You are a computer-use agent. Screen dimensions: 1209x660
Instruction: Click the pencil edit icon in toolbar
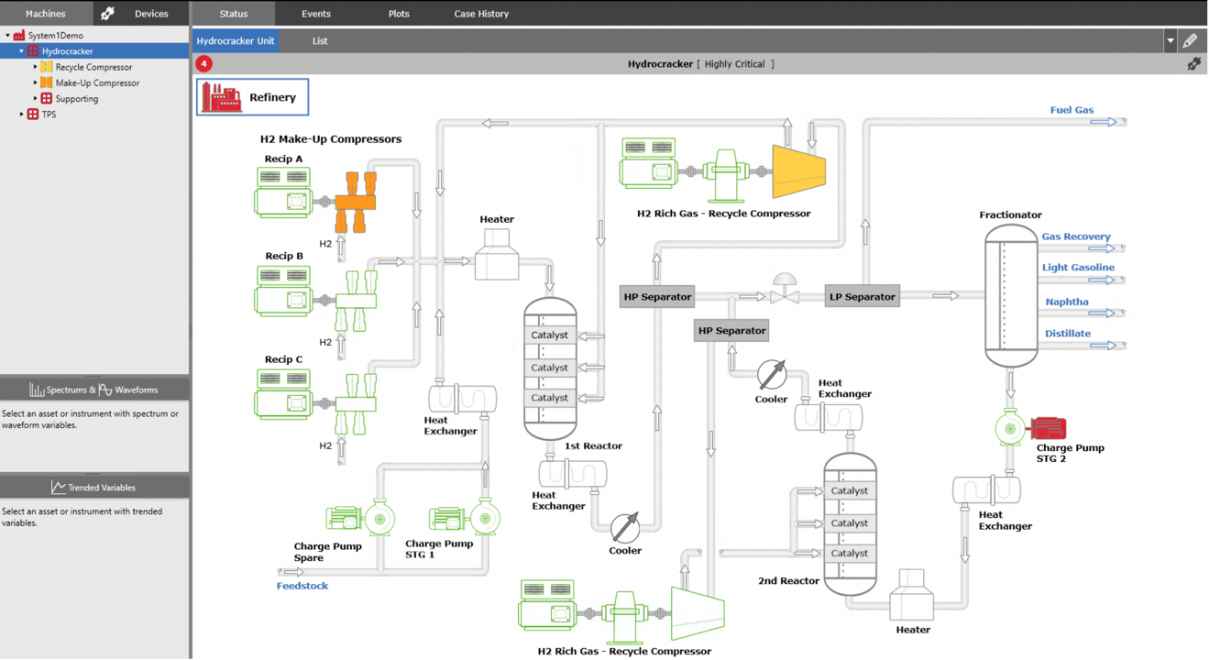tap(1189, 41)
